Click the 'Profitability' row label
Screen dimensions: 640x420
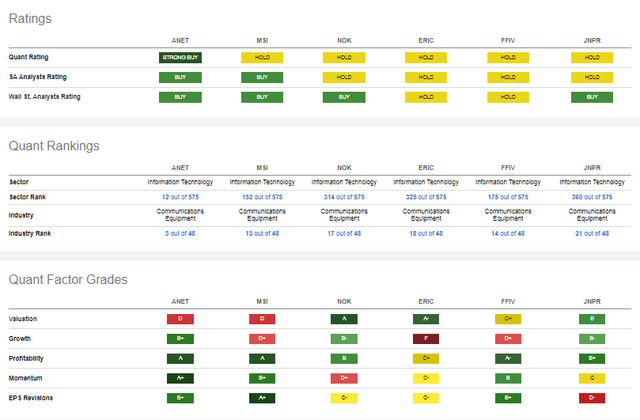click(26, 358)
